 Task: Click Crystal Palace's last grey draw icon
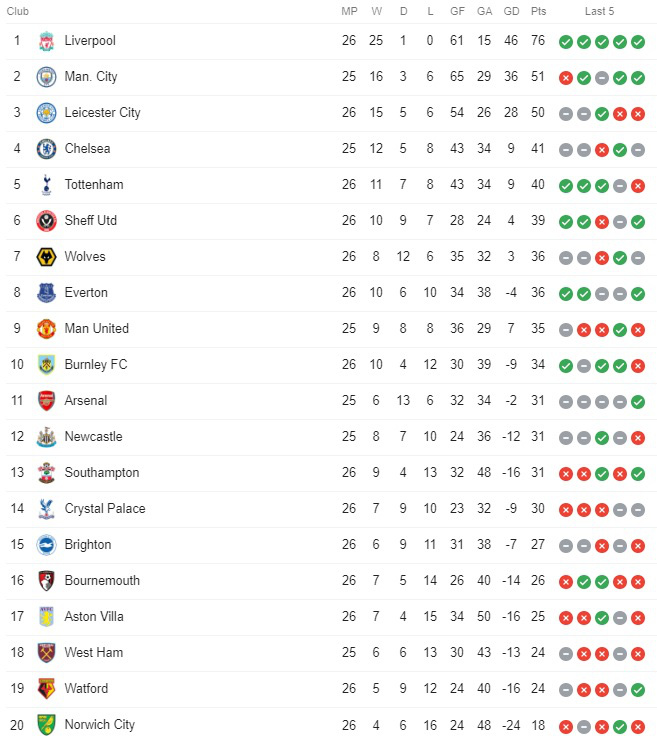[x=638, y=510]
